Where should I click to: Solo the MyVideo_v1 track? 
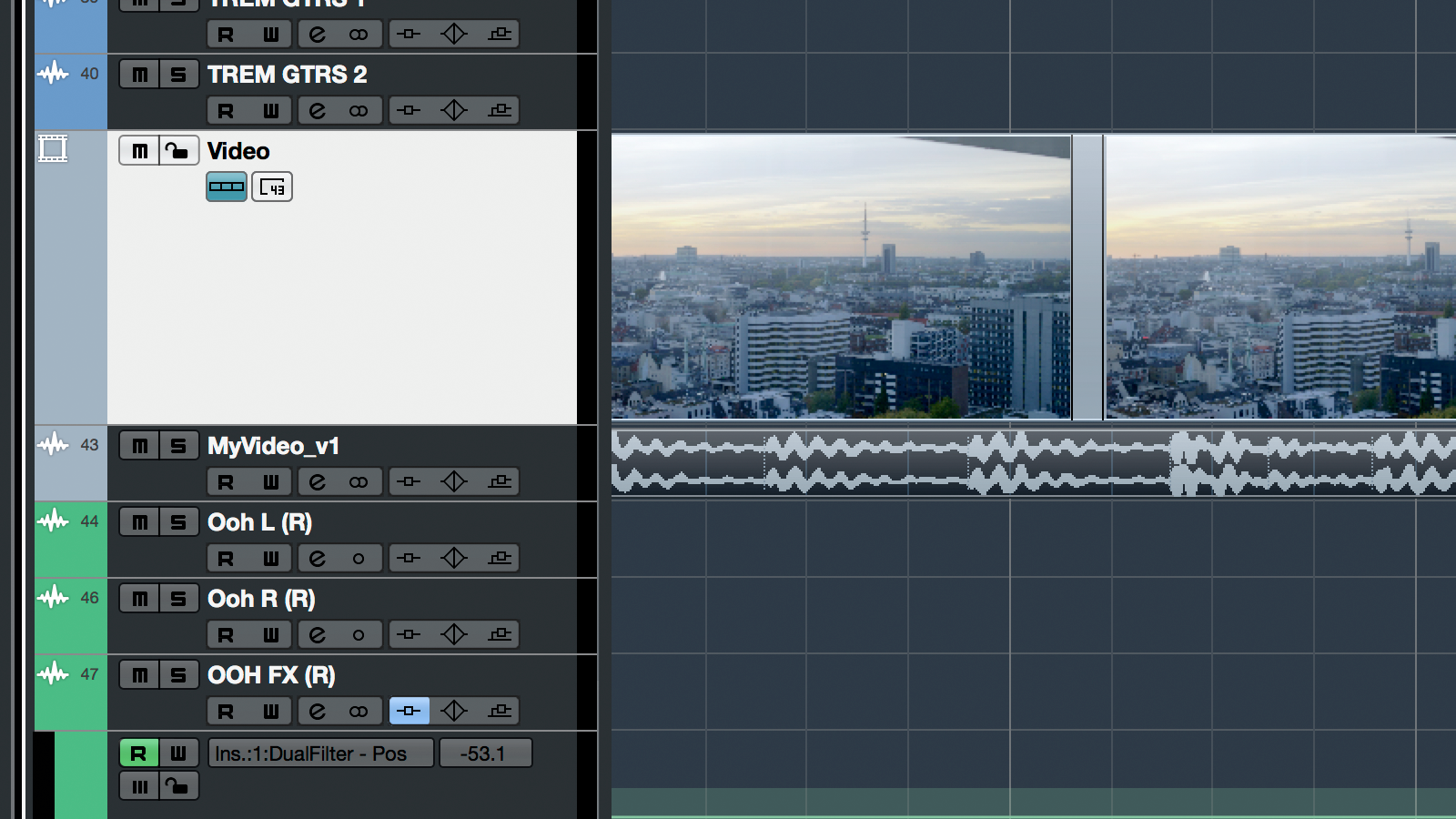point(178,446)
